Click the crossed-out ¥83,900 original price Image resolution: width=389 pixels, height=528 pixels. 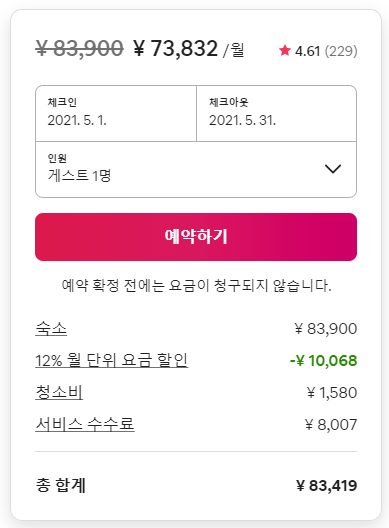click(x=79, y=48)
